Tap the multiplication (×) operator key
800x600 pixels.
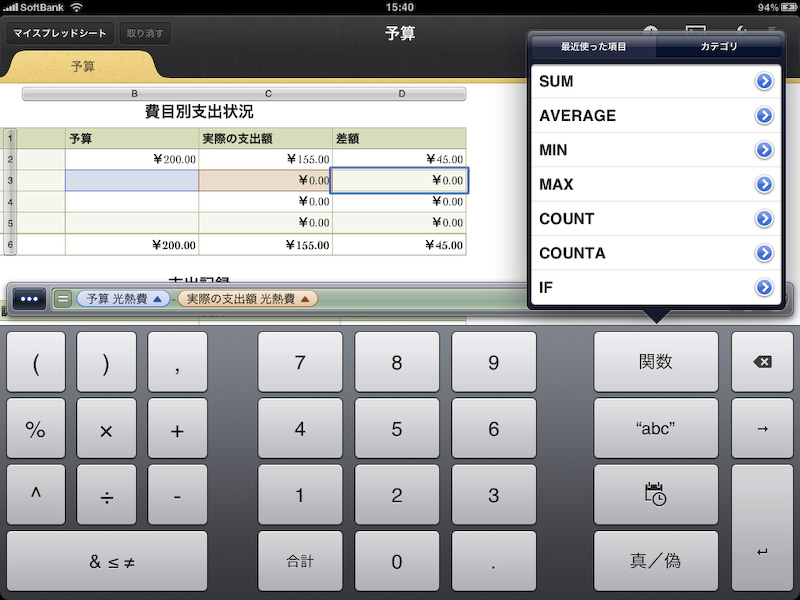click(x=107, y=428)
